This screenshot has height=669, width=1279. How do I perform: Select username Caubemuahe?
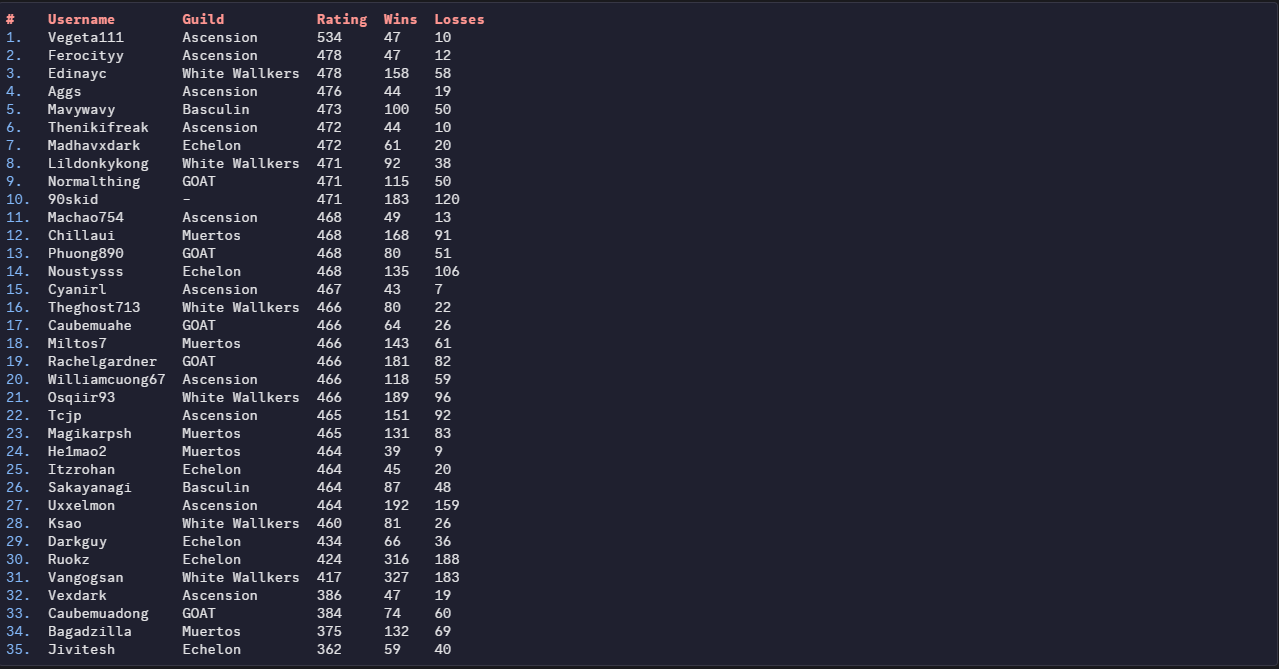(90, 325)
